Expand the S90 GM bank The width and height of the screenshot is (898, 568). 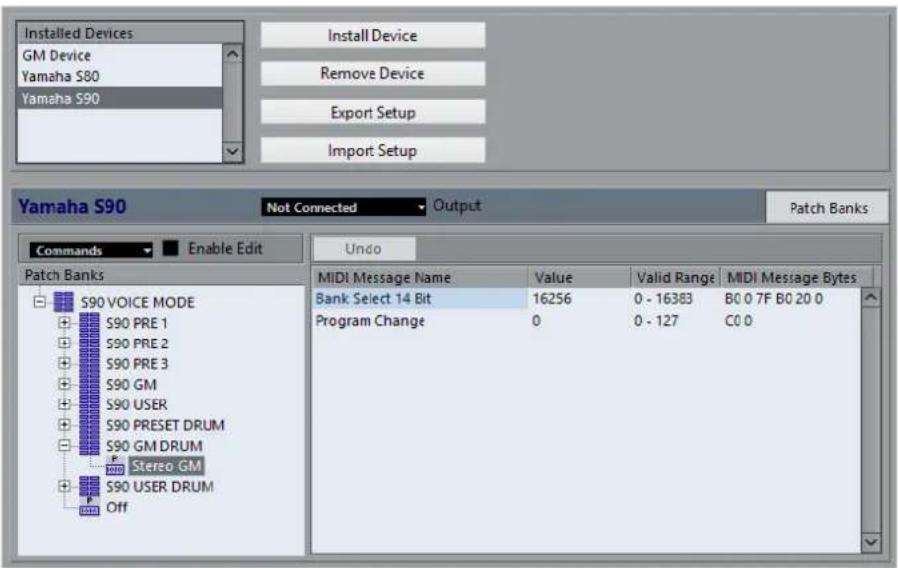pos(64,384)
